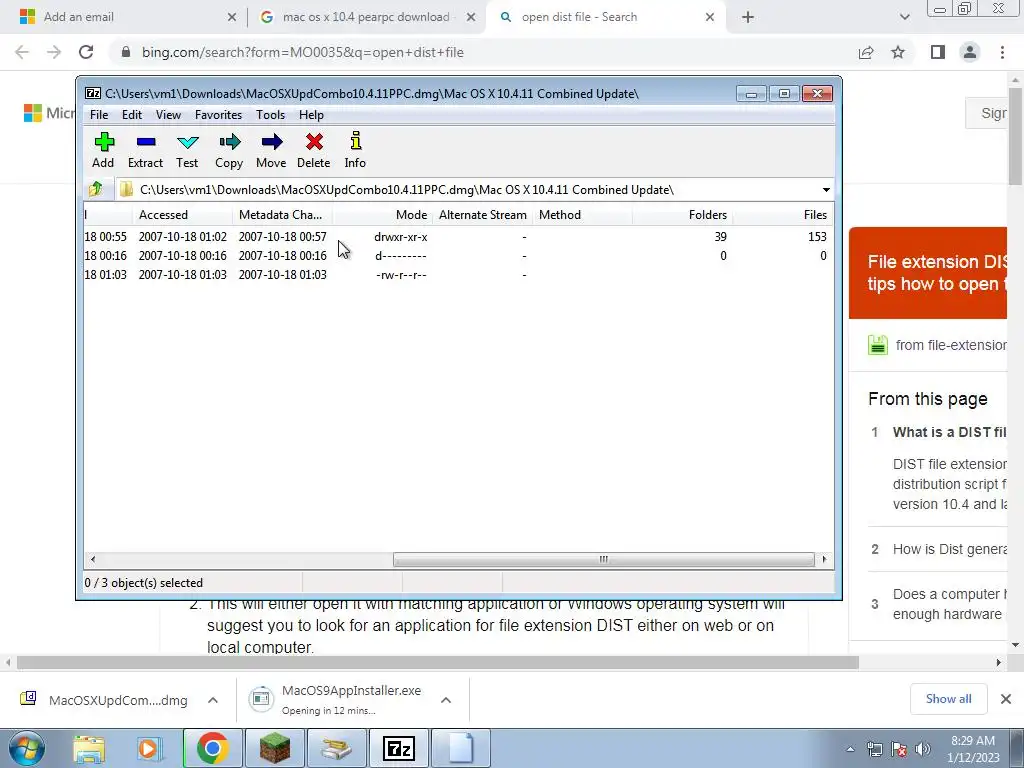
Task: Reload the Bing page
Action: click(x=86, y=52)
